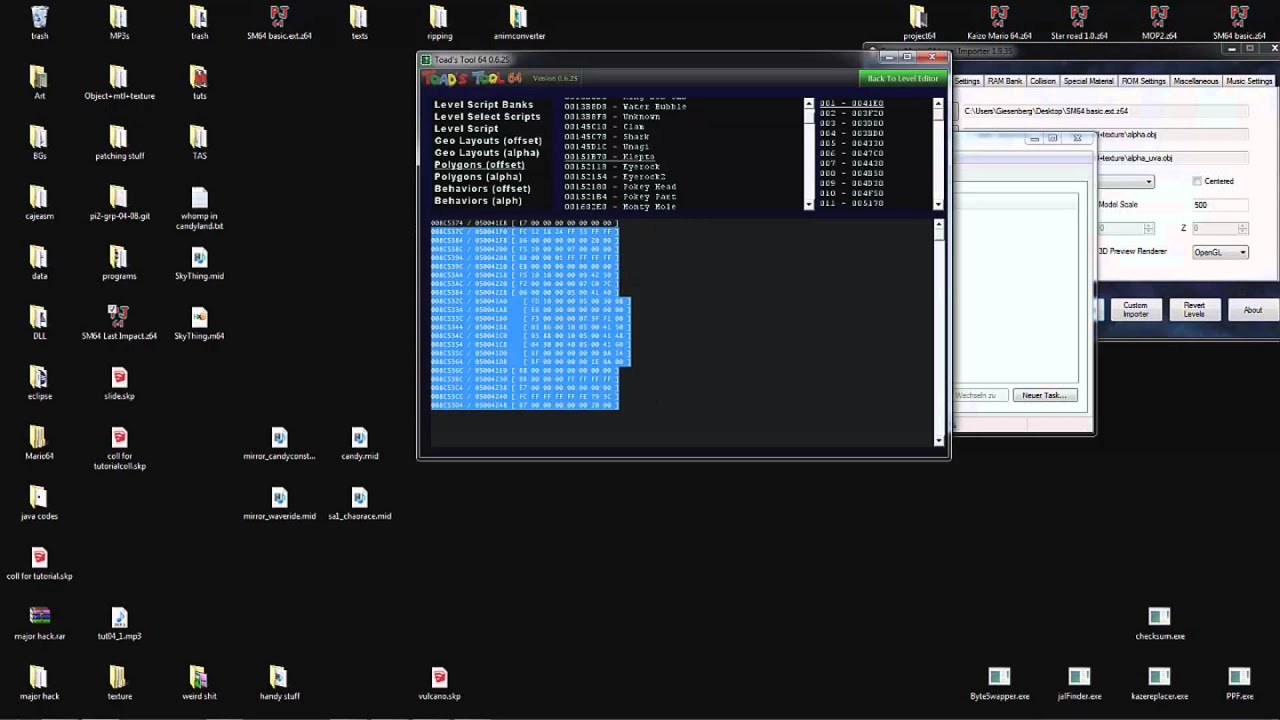This screenshot has height=720, width=1280.
Task: Select mirror_candyconst midi file icon
Action: [279, 437]
